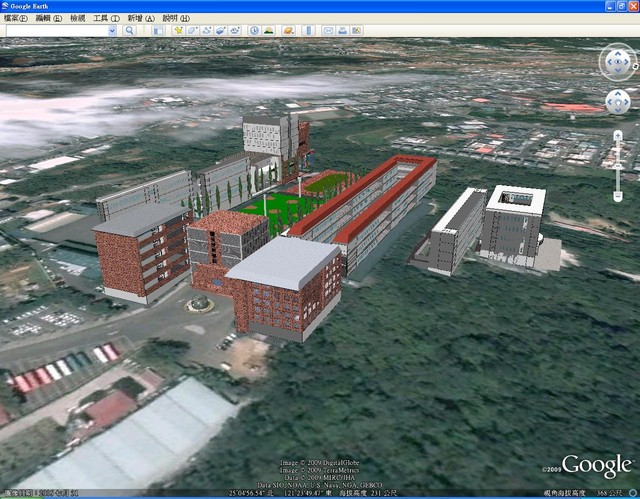Toggle the sidebar panel visibility
Viewport: 640px width, 499px height.
pos(157,30)
